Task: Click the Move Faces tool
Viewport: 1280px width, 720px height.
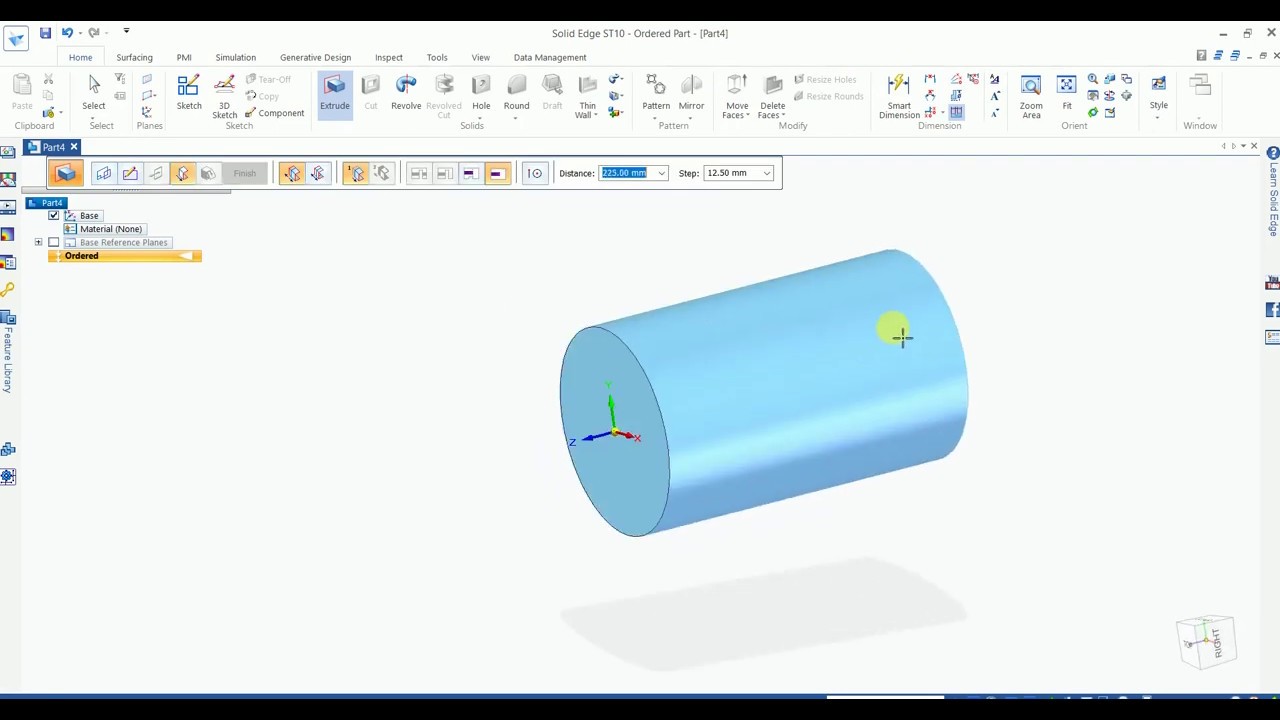Action: pyautogui.click(x=737, y=96)
